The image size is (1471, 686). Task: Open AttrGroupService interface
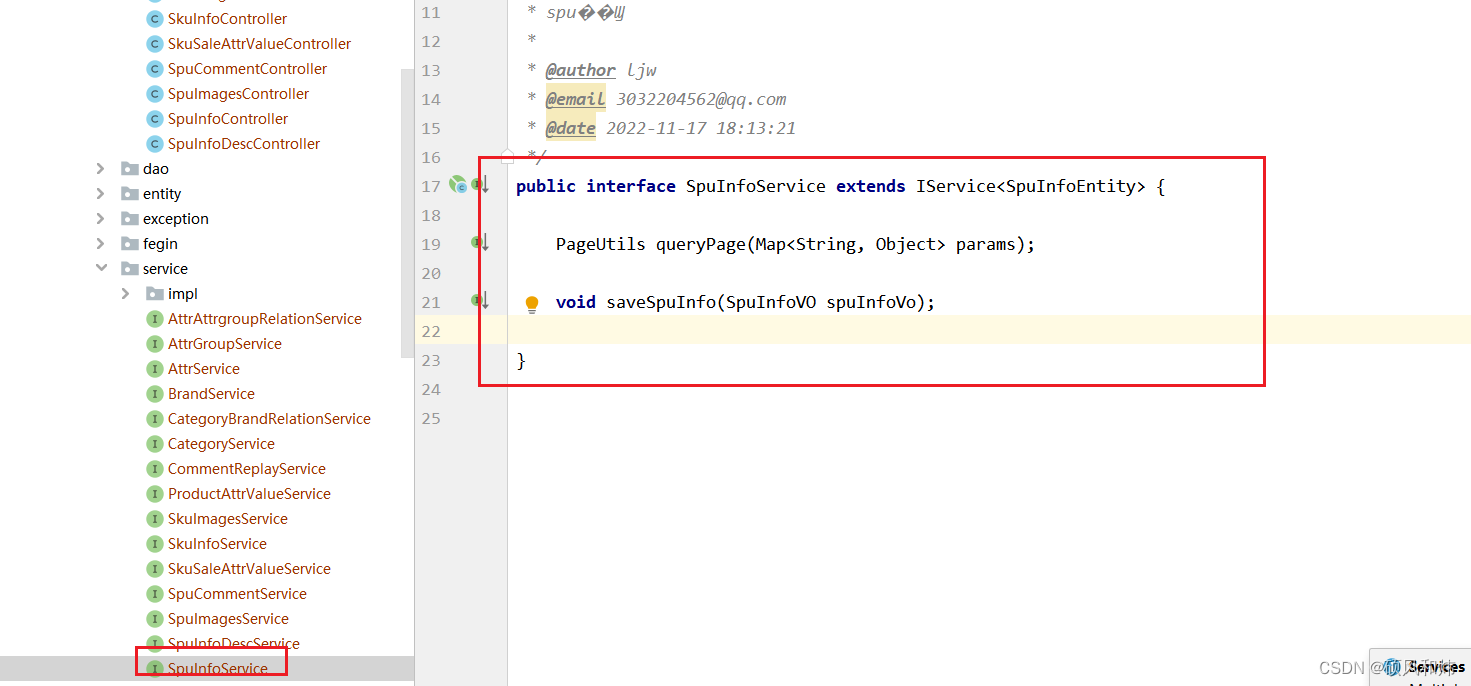[225, 344]
